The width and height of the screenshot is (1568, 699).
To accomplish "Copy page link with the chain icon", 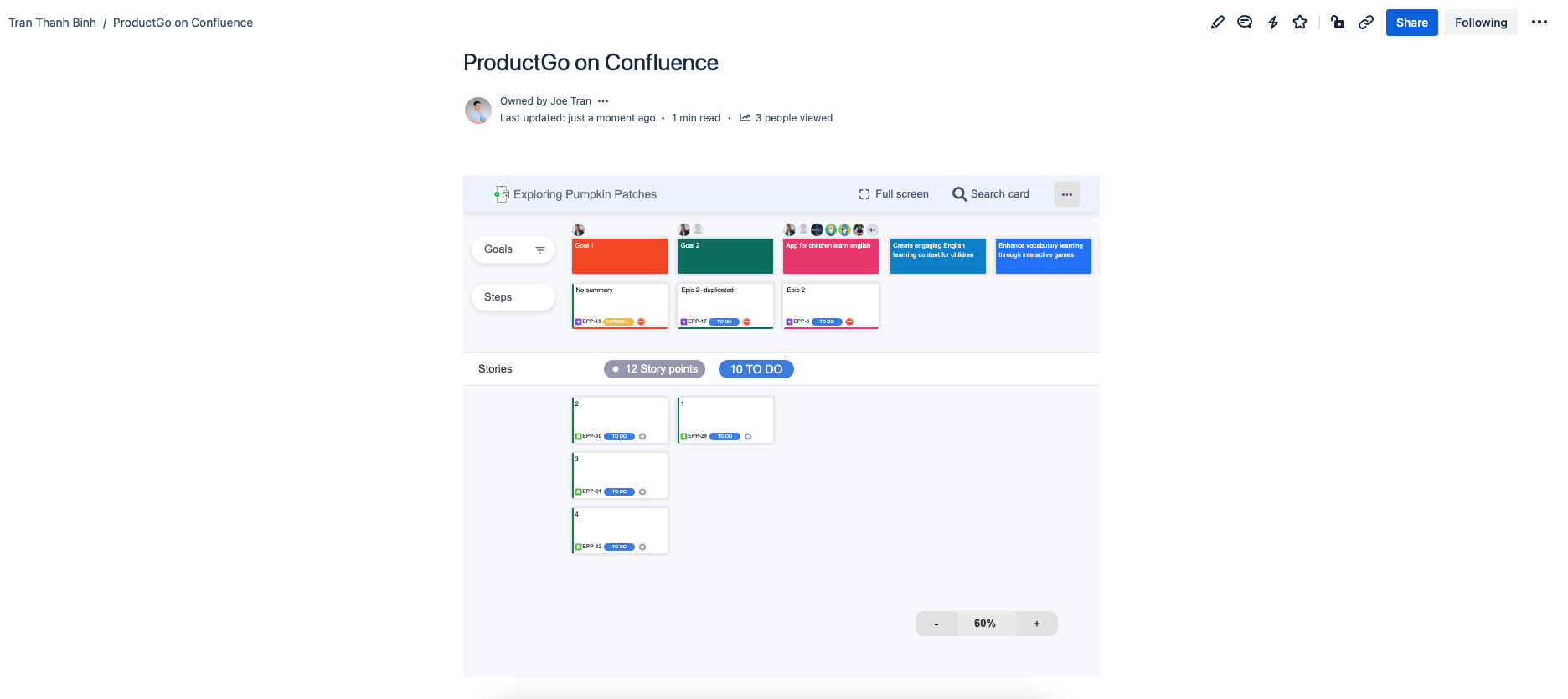I will pyautogui.click(x=1365, y=23).
